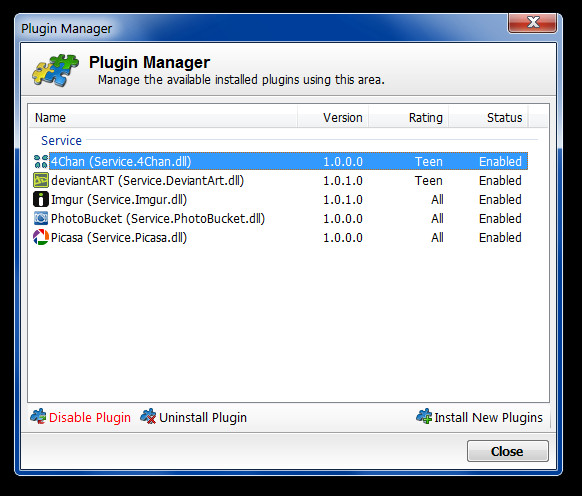Screen dimensions: 582x496
Task: Click the Enabled status of PhotoBucket
Action: (500, 218)
